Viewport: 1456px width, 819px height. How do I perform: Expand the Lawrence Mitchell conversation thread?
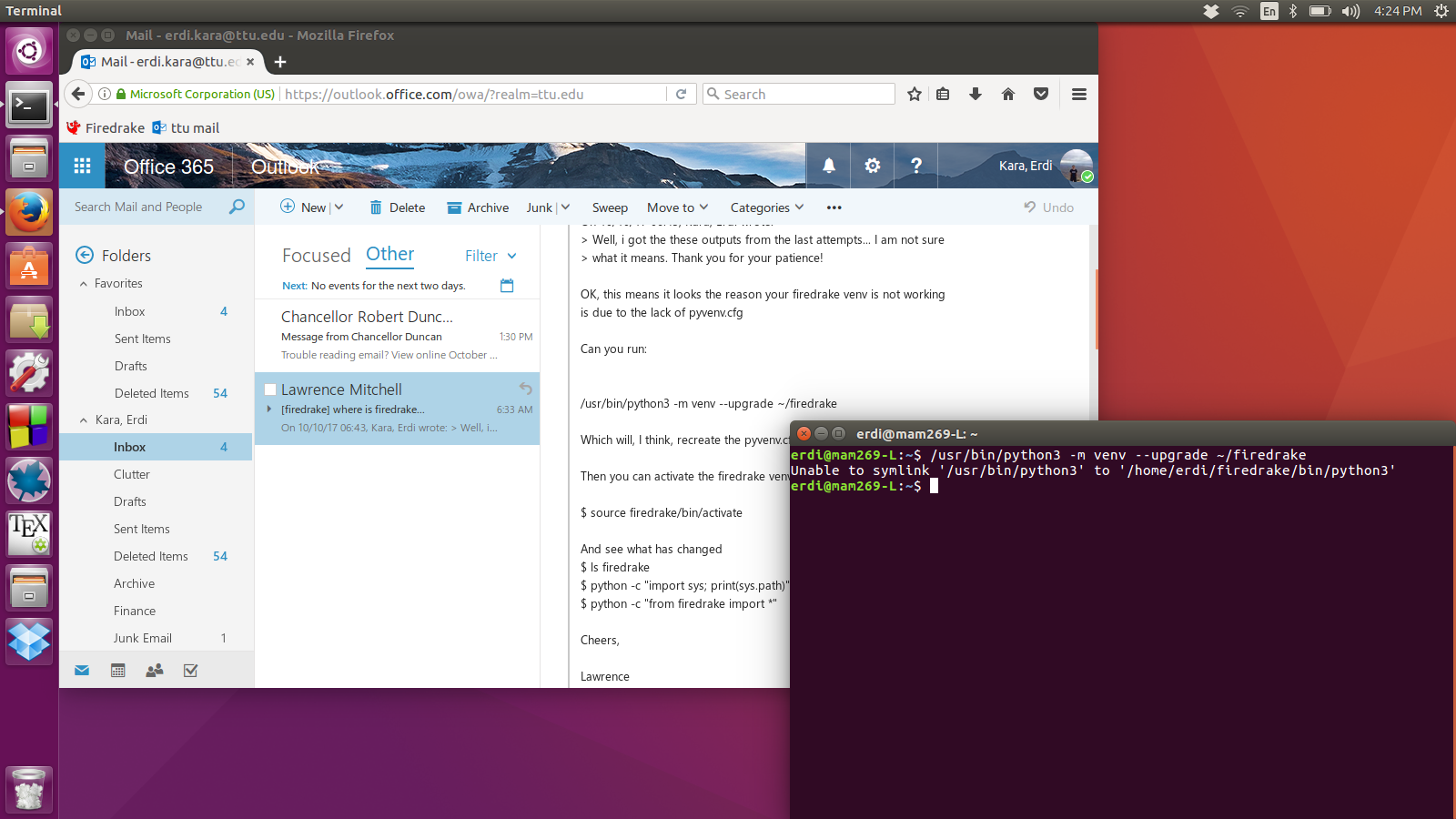coord(269,409)
